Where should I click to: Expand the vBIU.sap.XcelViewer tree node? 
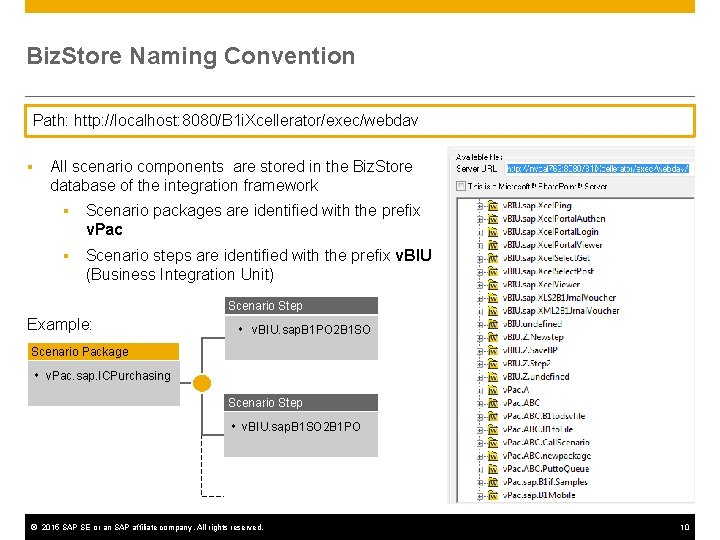[x=480, y=285]
